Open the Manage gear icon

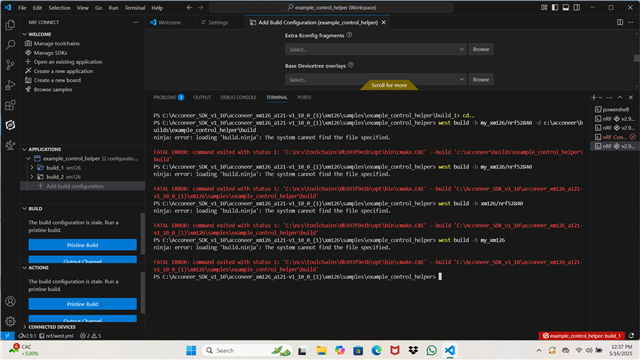pyautogui.click(x=10, y=321)
